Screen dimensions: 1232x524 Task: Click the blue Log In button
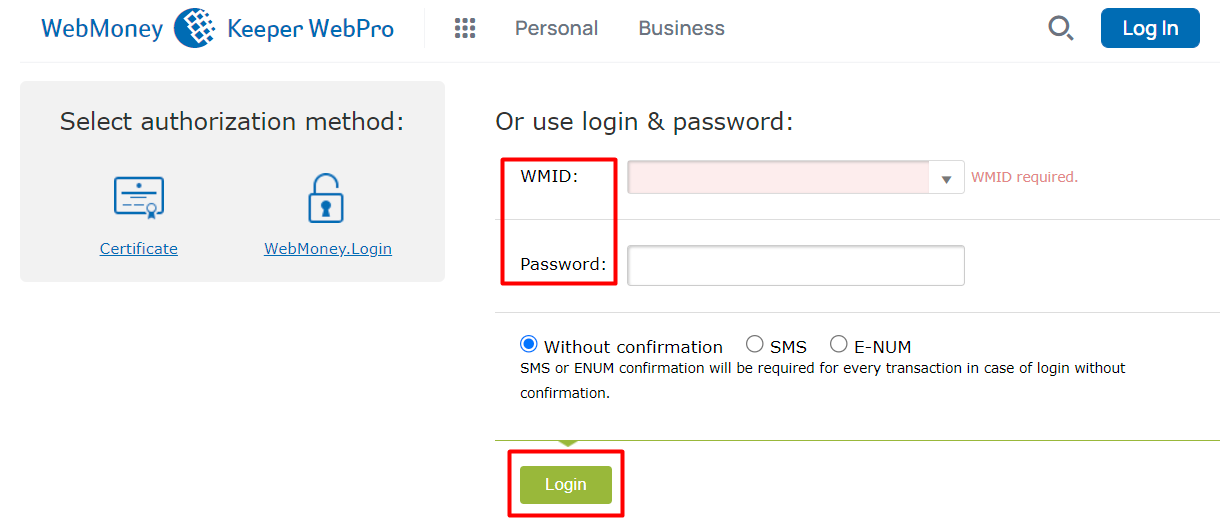pos(1150,28)
